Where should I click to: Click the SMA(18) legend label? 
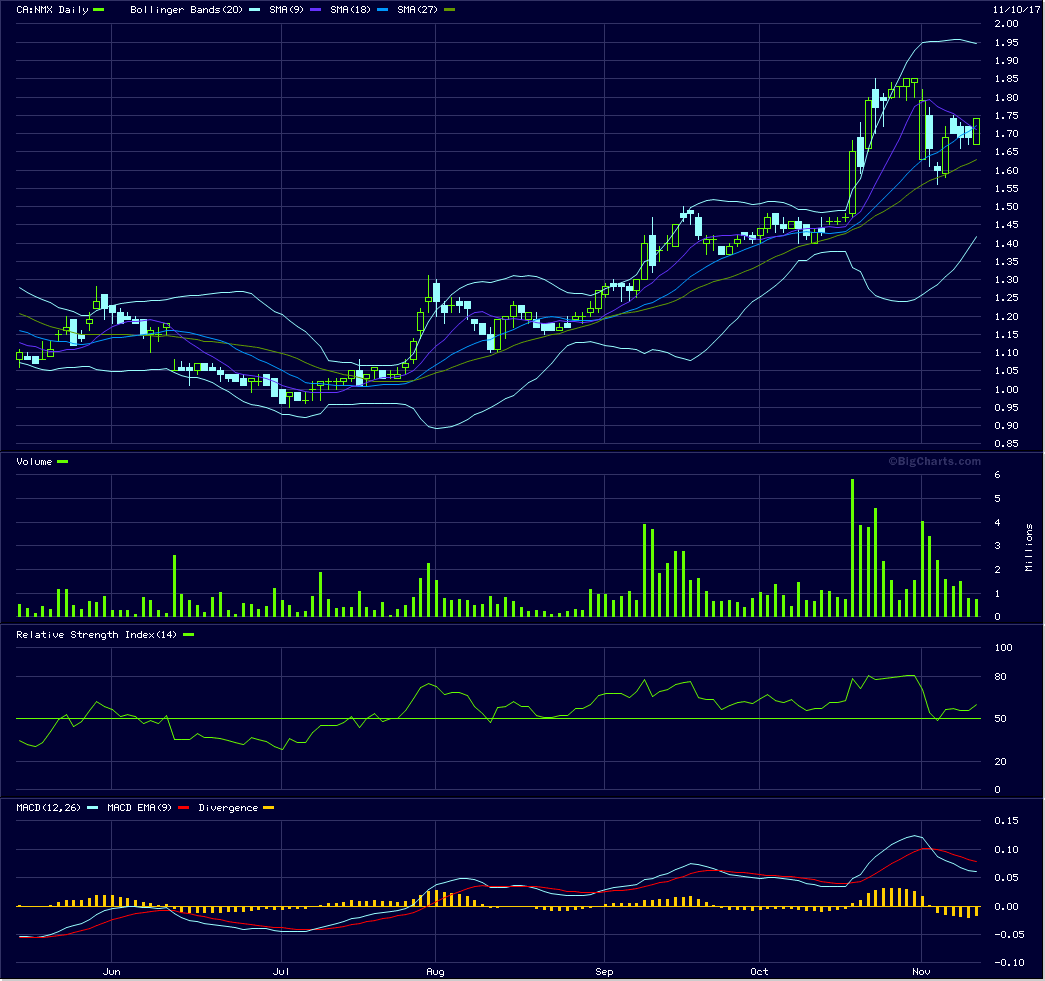(350, 9)
